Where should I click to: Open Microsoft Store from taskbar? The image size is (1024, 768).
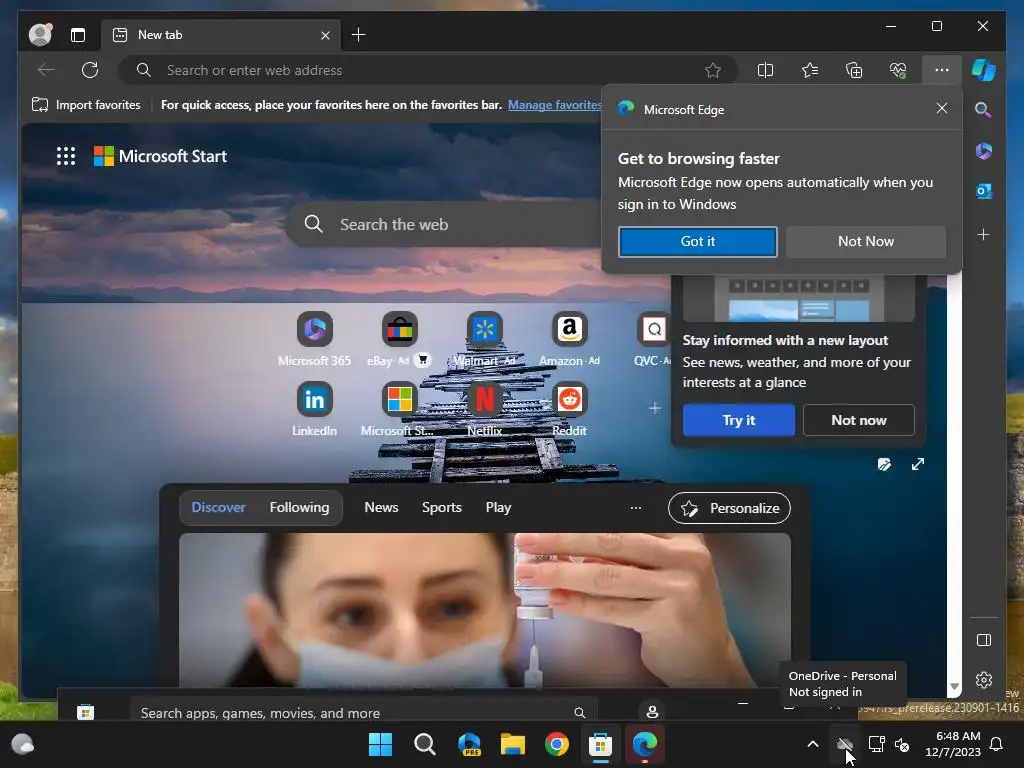tap(600, 744)
